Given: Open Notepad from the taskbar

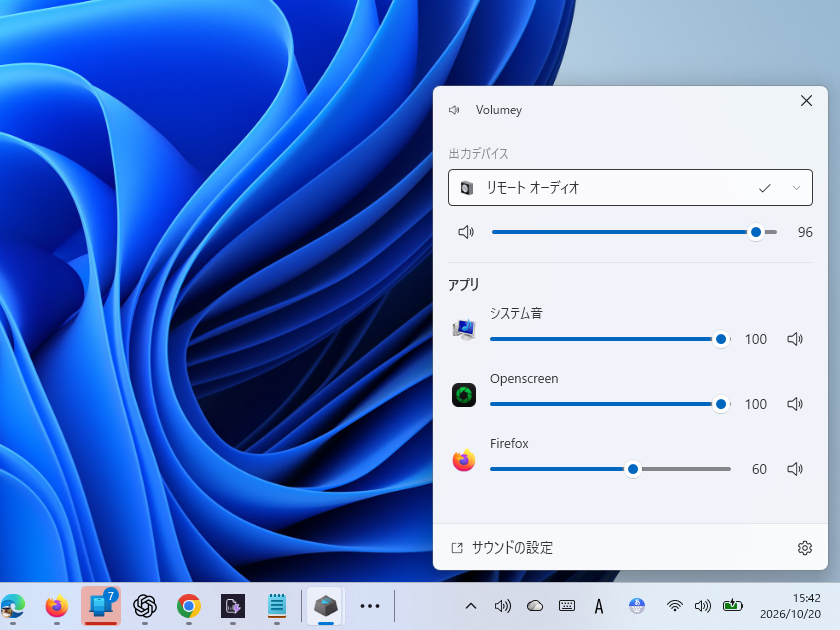Looking at the screenshot, I should tap(276, 606).
